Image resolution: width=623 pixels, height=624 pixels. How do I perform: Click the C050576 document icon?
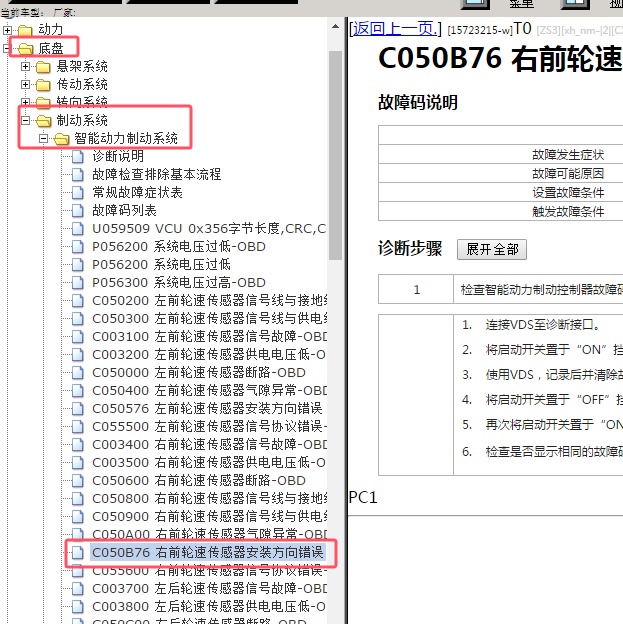coord(78,408)
